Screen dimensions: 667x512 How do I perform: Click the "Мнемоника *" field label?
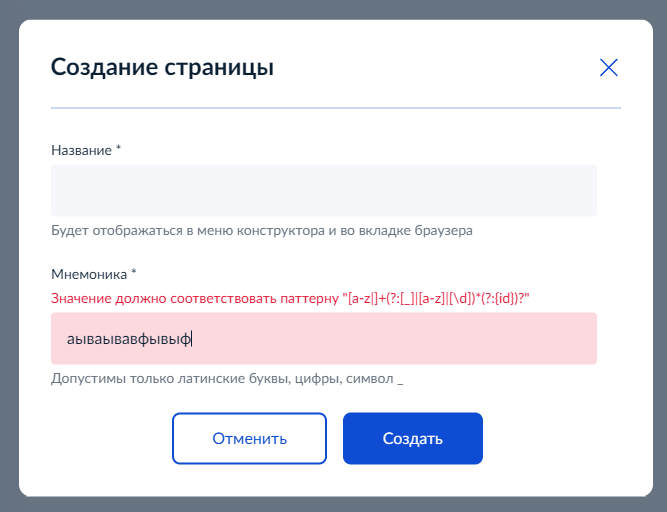(94, 274)
